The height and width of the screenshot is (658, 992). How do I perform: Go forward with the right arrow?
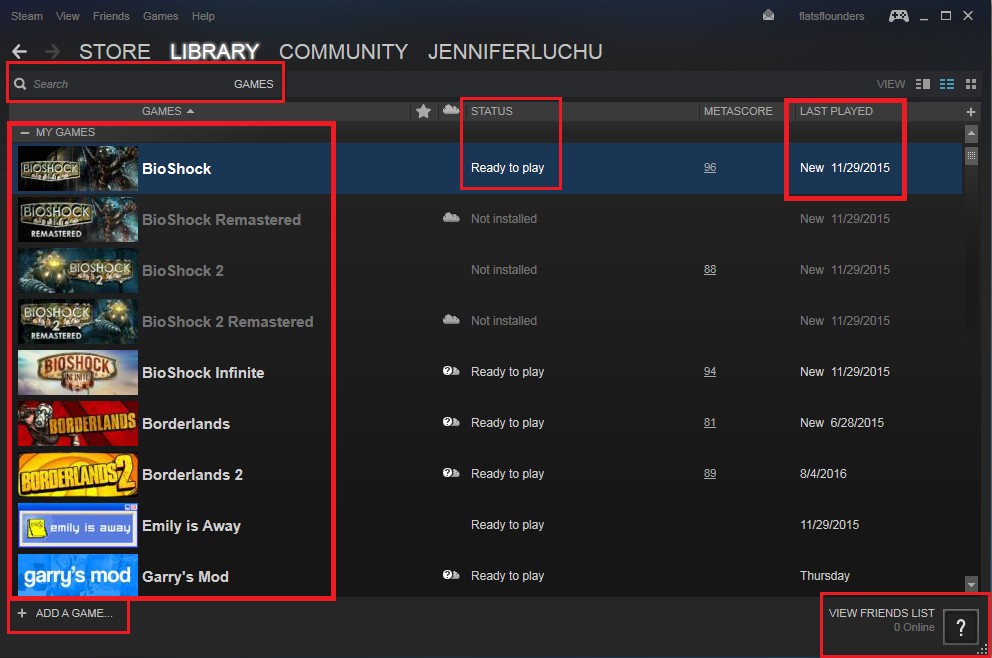(53, 51)
